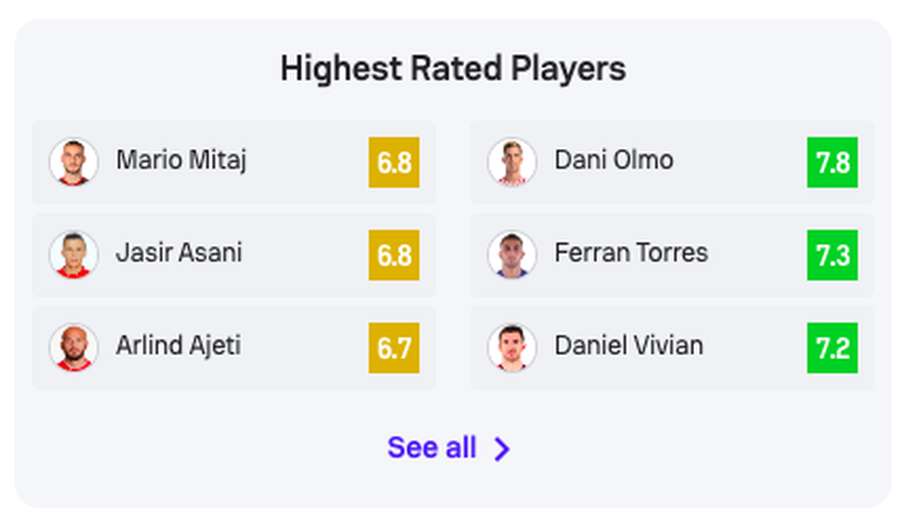Click Ferran Torres's player avatar

(x=512, y=255)
